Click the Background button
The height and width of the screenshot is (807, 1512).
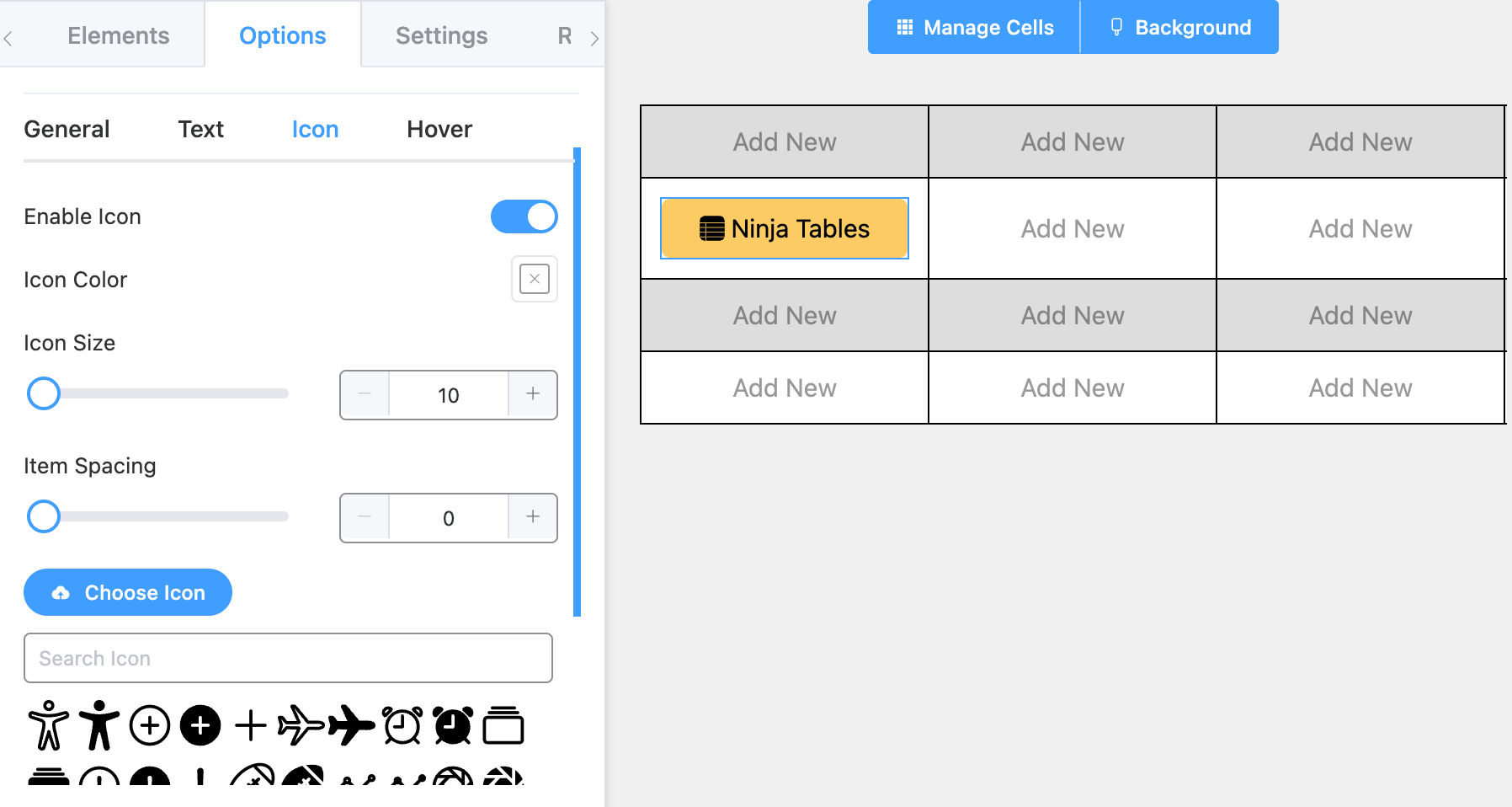1180,27
